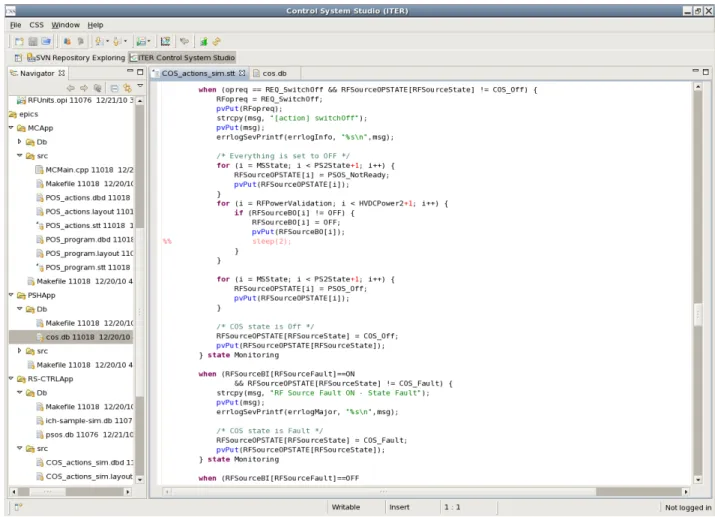Collapse the src folder under RS-CTRLApp
The width and height of the screenshot is (715, 517).
[20, 448]
